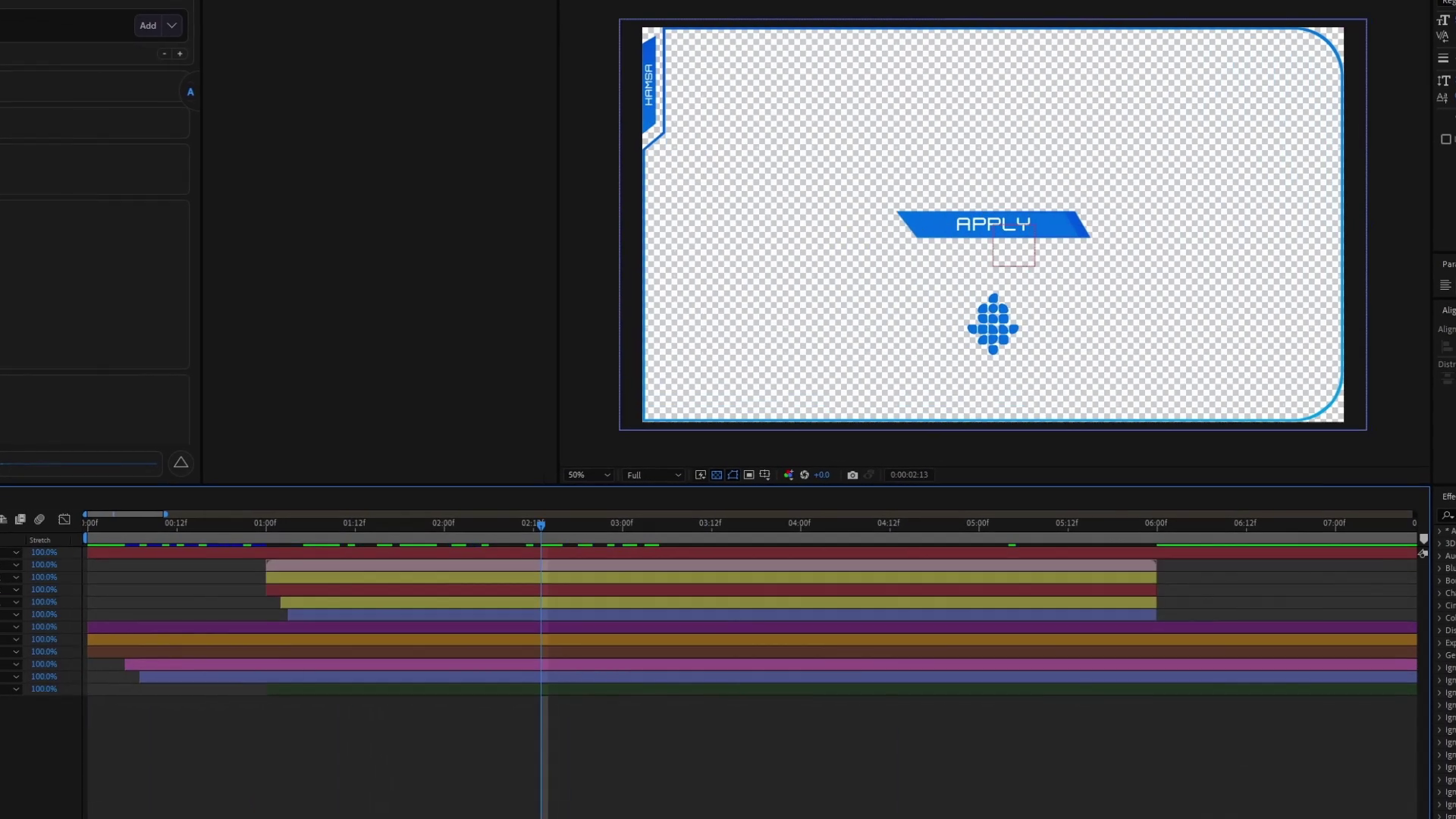Screen dimensions: 1456x819
Task: Click the reset exposure aperture icon
Action: [805, 475]
